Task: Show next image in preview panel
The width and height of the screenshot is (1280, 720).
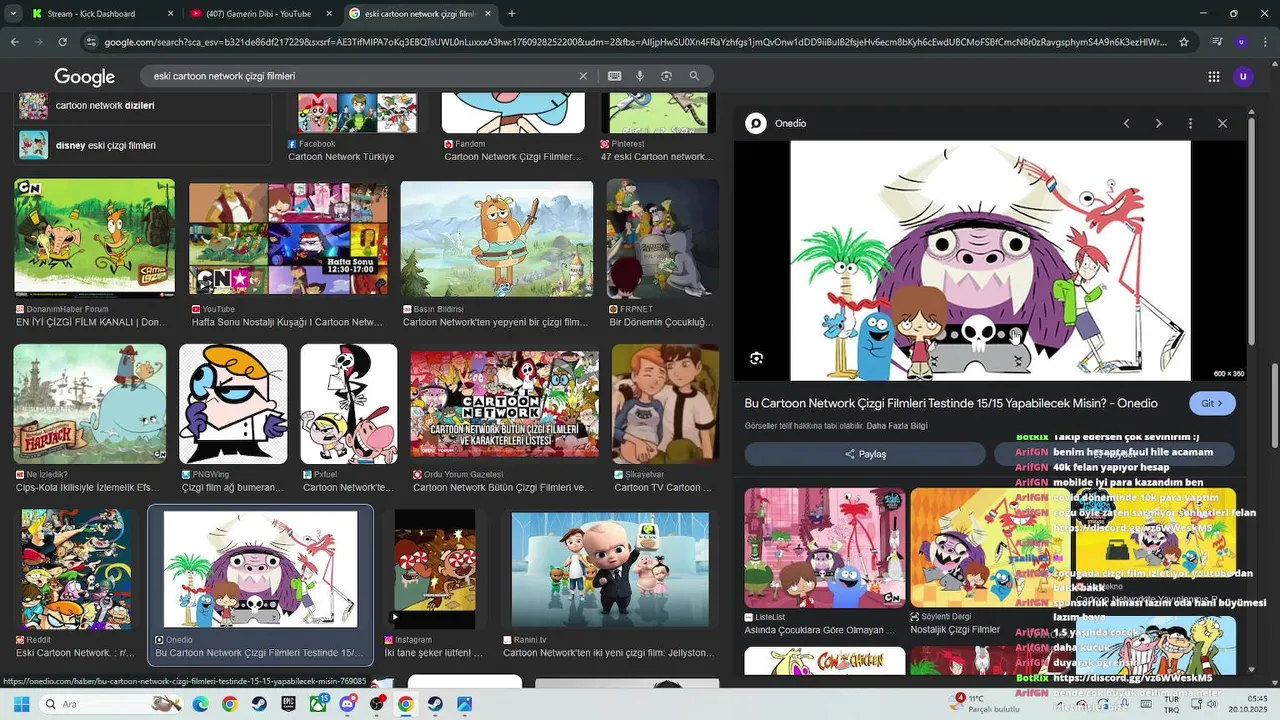Action: coord(1158,123)
